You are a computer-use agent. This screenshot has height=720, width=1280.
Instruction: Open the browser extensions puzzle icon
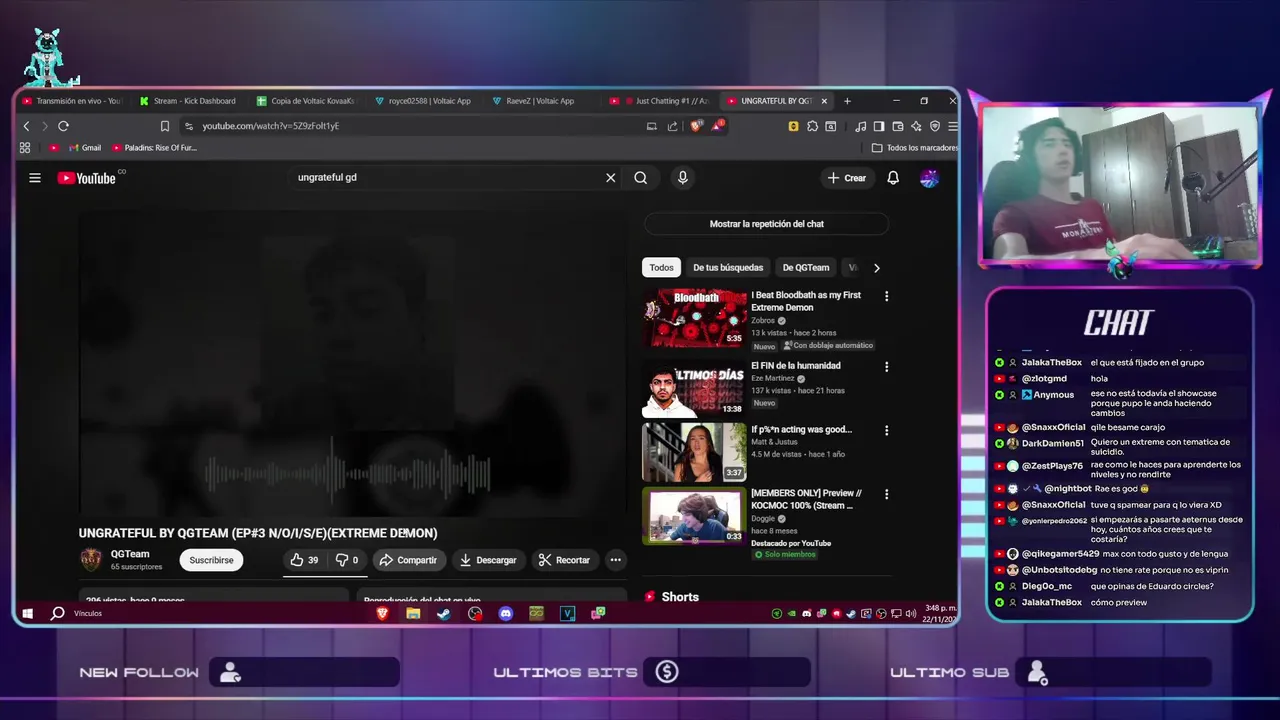click(x=812, y=126)
